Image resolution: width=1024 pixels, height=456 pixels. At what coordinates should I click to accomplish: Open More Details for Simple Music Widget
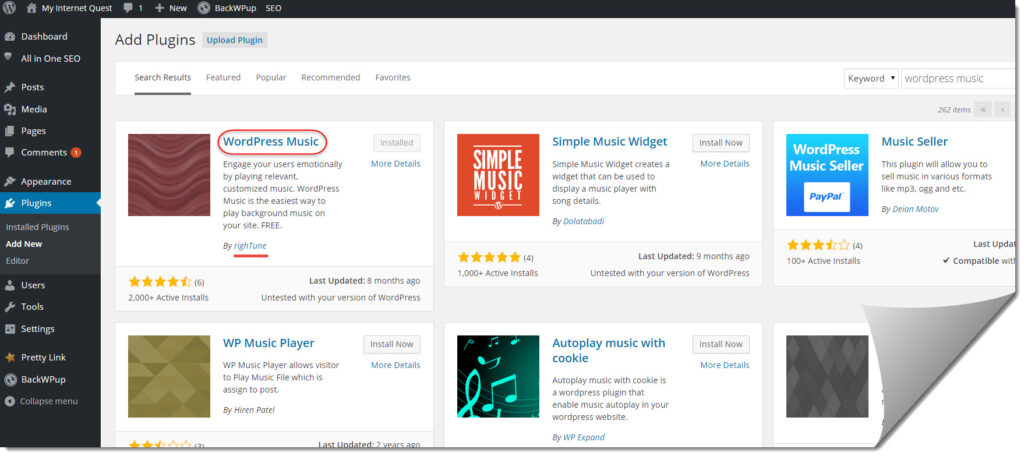[x=725, y=163]
